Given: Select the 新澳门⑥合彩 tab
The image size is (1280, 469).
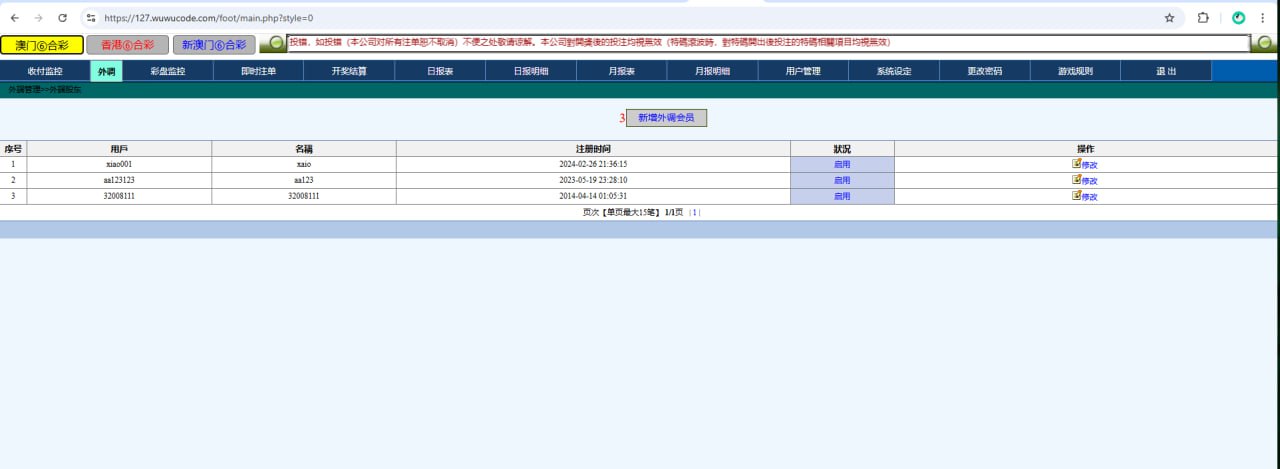Looking at the screenshot, I should point(213,45).
